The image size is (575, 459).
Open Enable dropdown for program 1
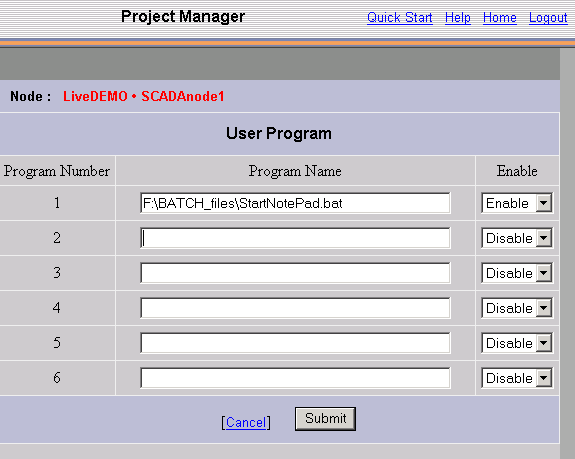point(517,203)
